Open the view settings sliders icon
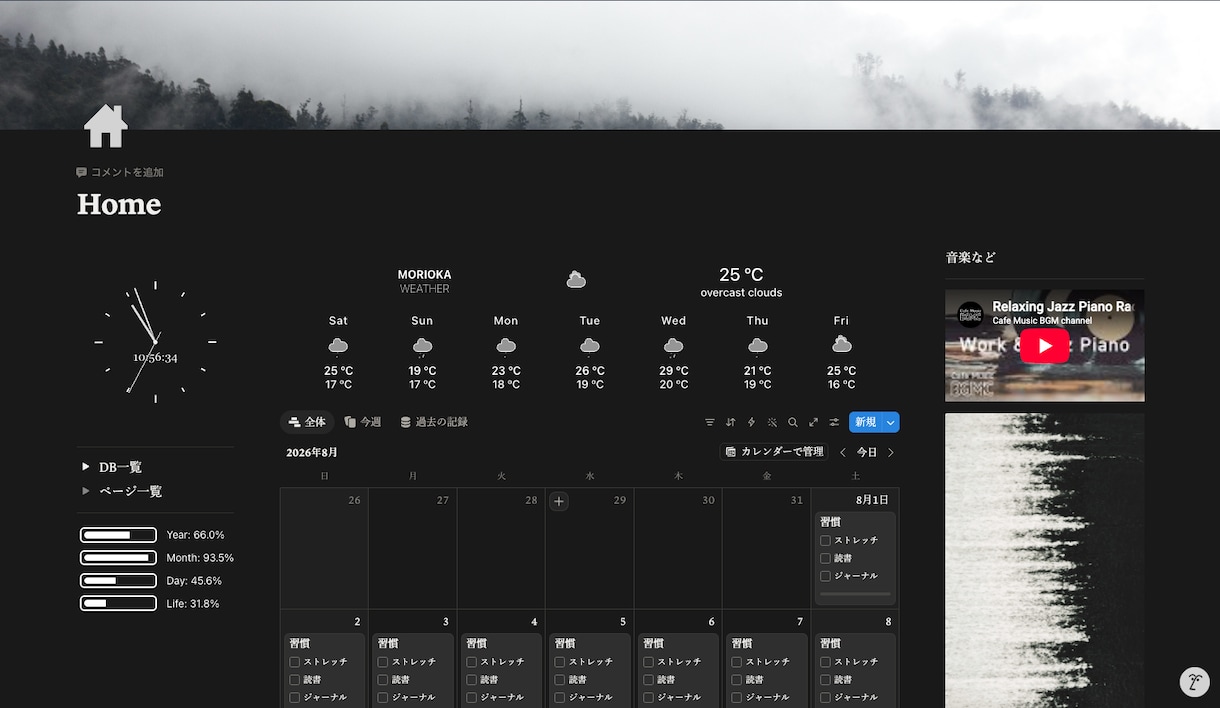 (x=834, y=422)
